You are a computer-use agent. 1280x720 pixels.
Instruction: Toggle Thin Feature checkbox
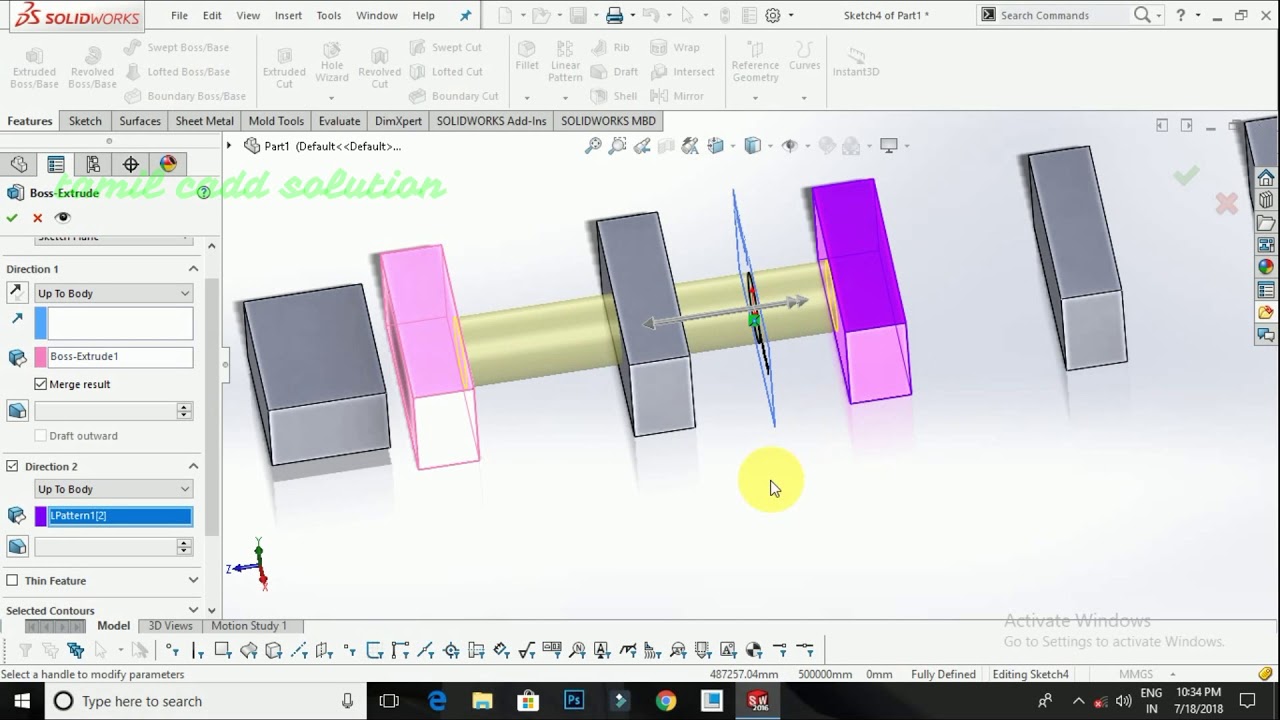click(12, 580)
